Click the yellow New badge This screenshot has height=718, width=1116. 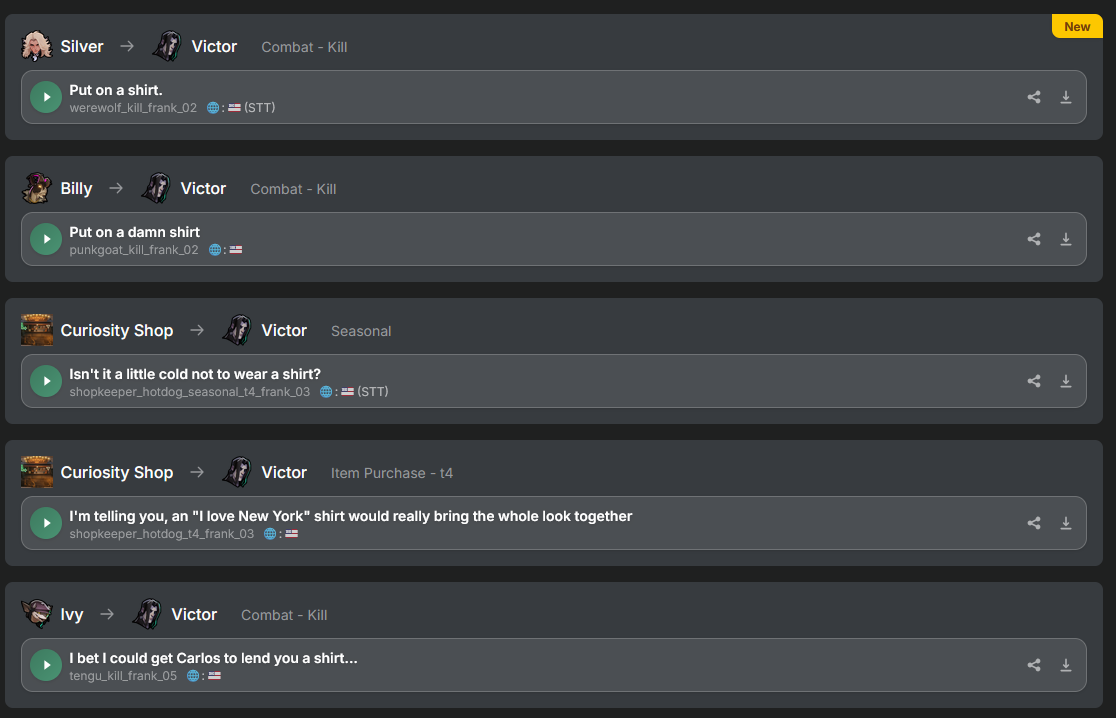point(1077,26)
